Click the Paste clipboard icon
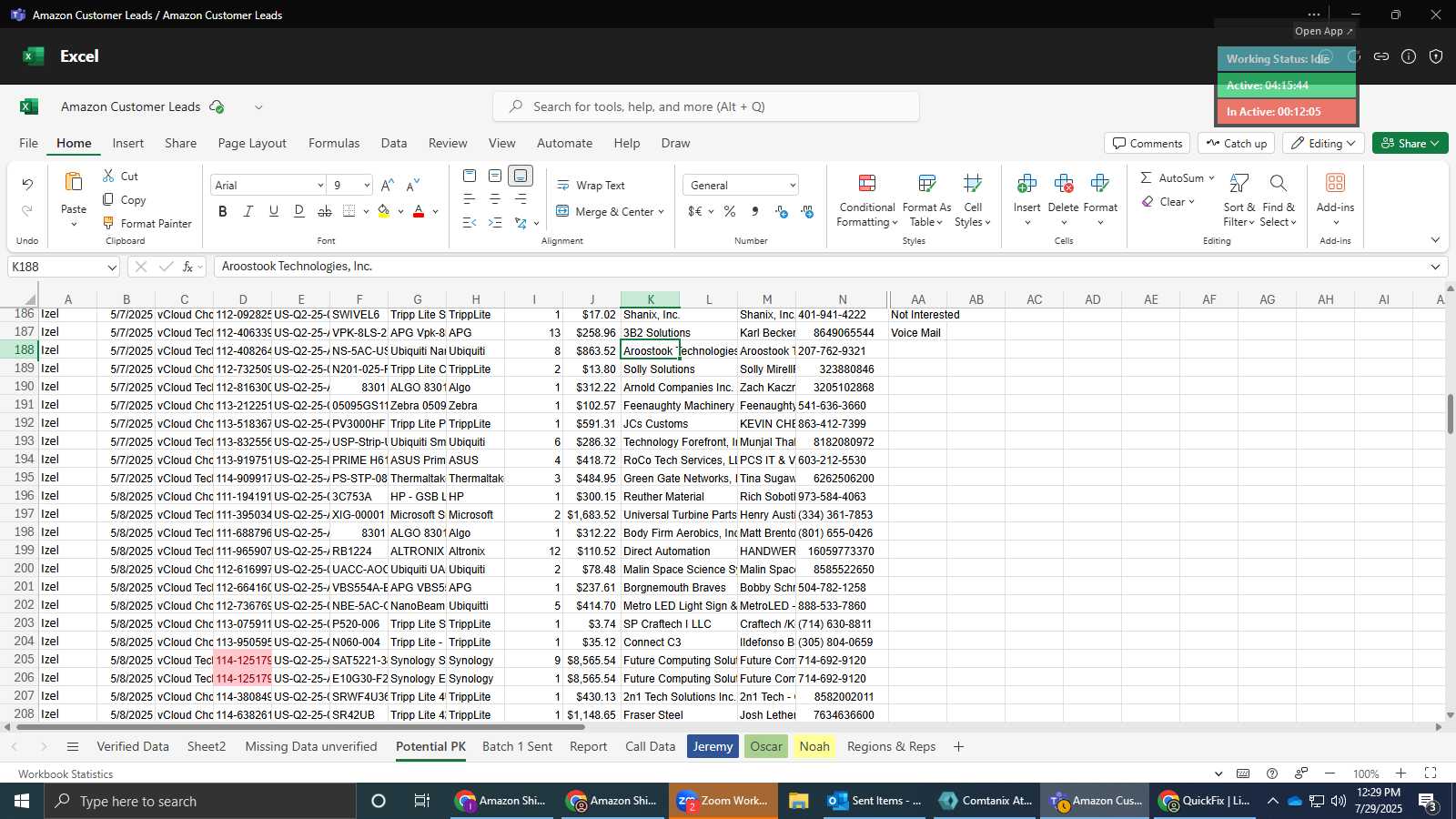The height and width of the screenshot is (819, 1456). [74, 182]
